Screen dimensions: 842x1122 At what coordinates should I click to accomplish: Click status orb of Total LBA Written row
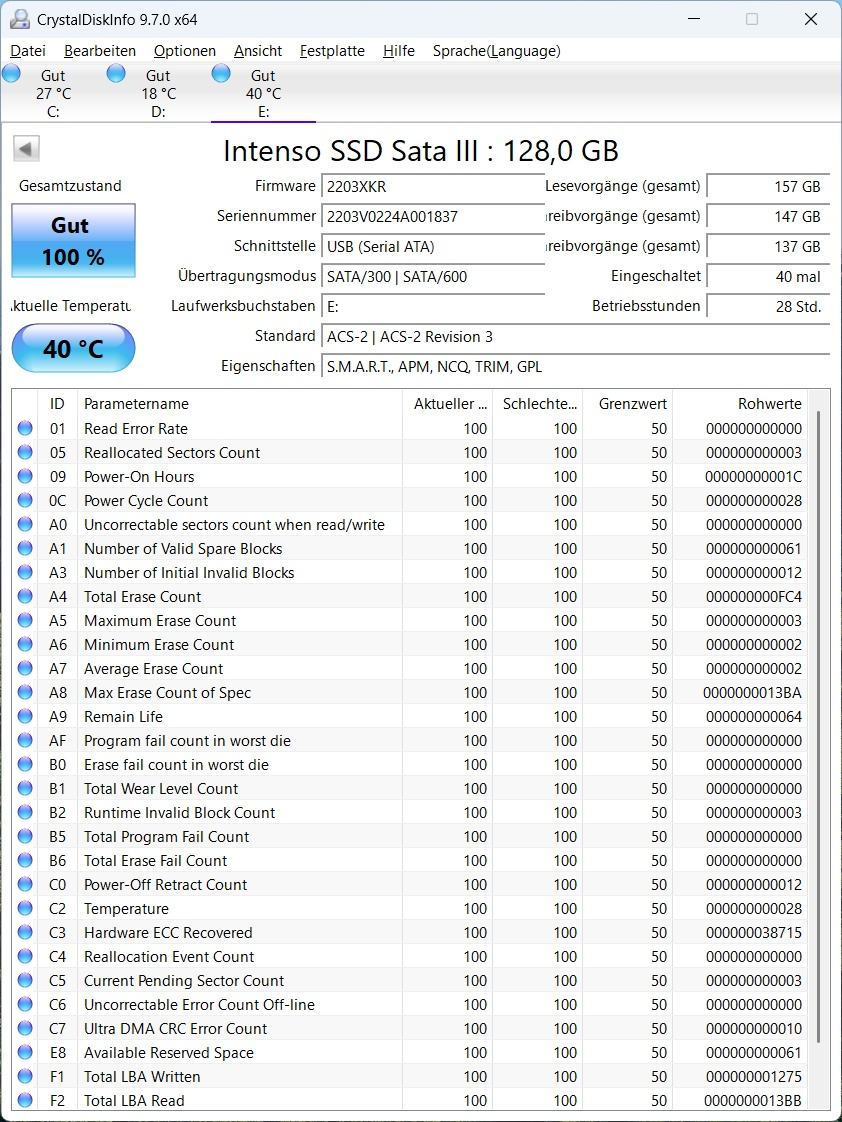coord(25,1076)
